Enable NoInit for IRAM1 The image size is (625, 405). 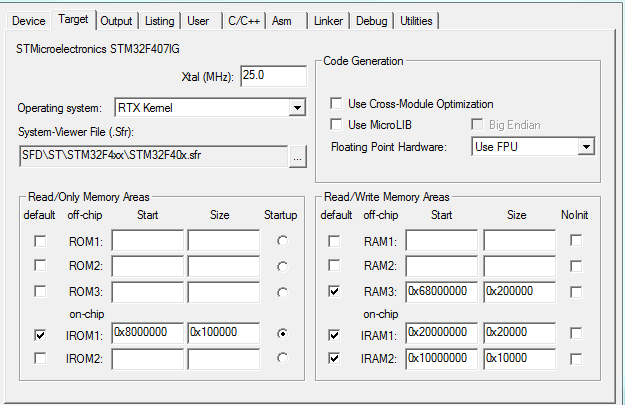click(x=576, y=333)
